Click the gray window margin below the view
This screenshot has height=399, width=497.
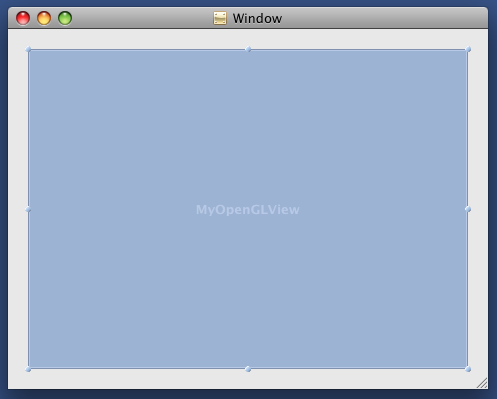(x=248, y=379)
